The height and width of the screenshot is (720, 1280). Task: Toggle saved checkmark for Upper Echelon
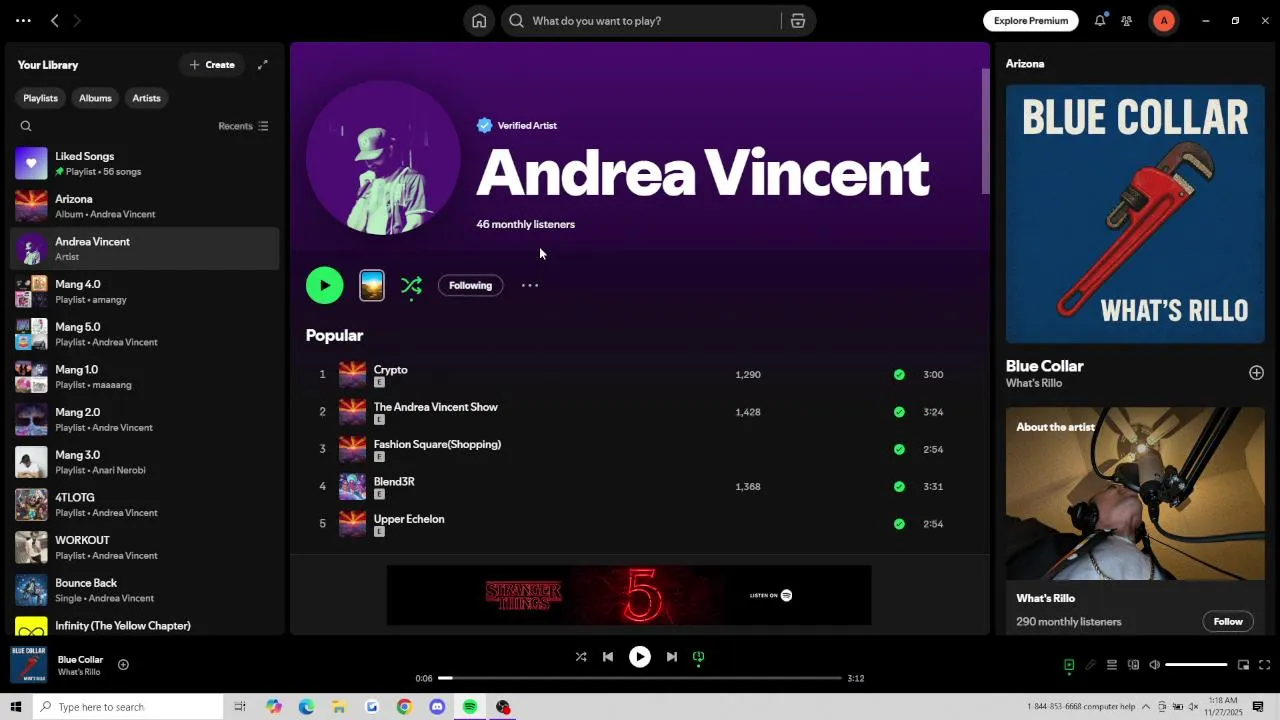899,524
